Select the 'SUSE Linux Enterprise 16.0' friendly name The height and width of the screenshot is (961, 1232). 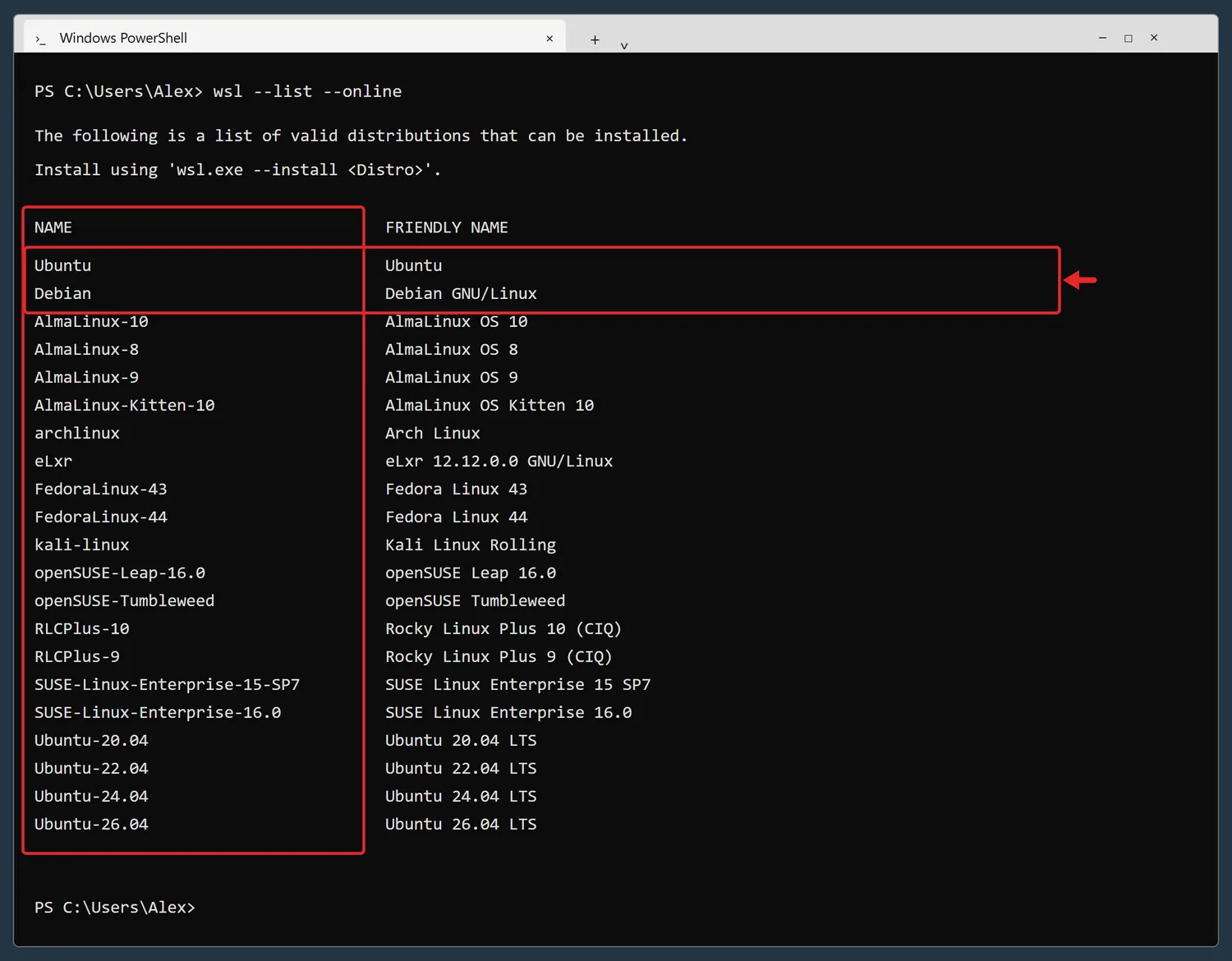pyautogui.click(x=508, y=712)
